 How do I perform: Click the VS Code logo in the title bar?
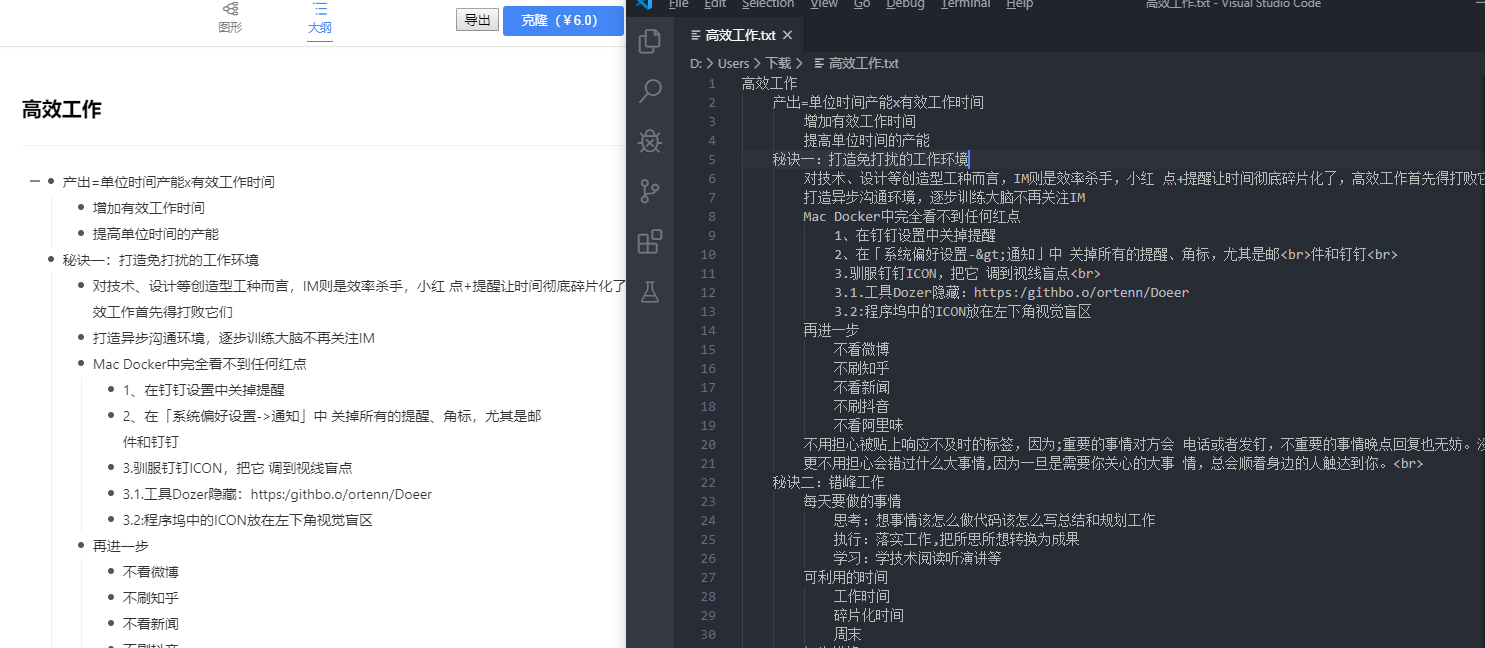[644, 4]
